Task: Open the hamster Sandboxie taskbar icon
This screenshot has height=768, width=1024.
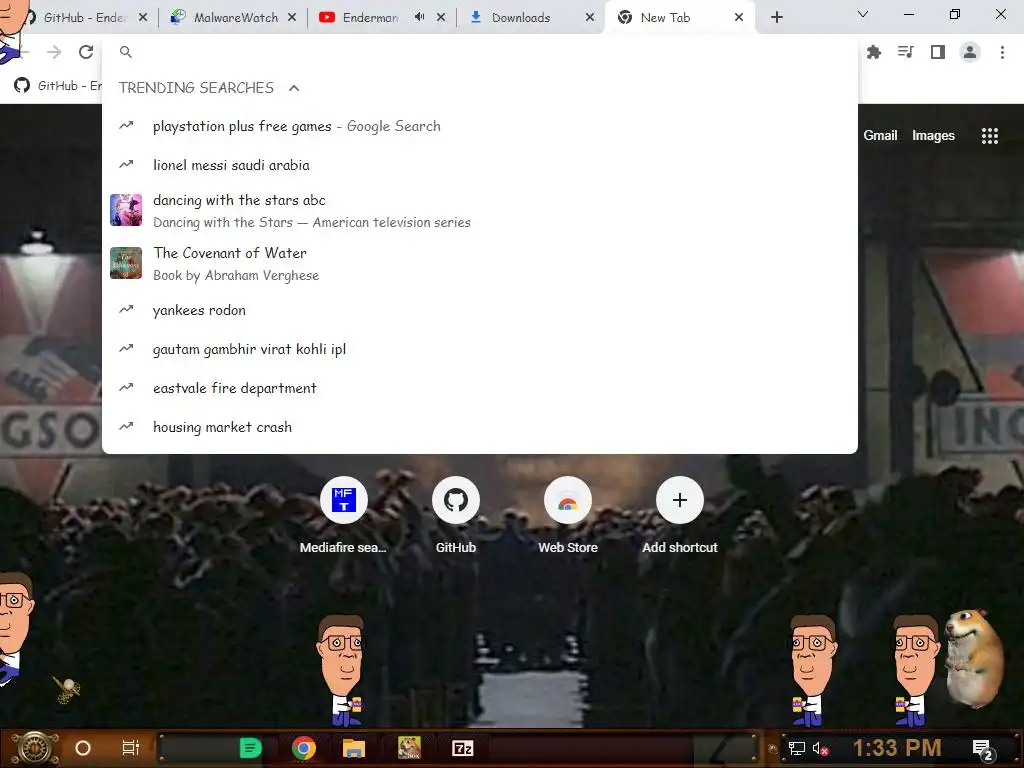Action: point(409,748)
